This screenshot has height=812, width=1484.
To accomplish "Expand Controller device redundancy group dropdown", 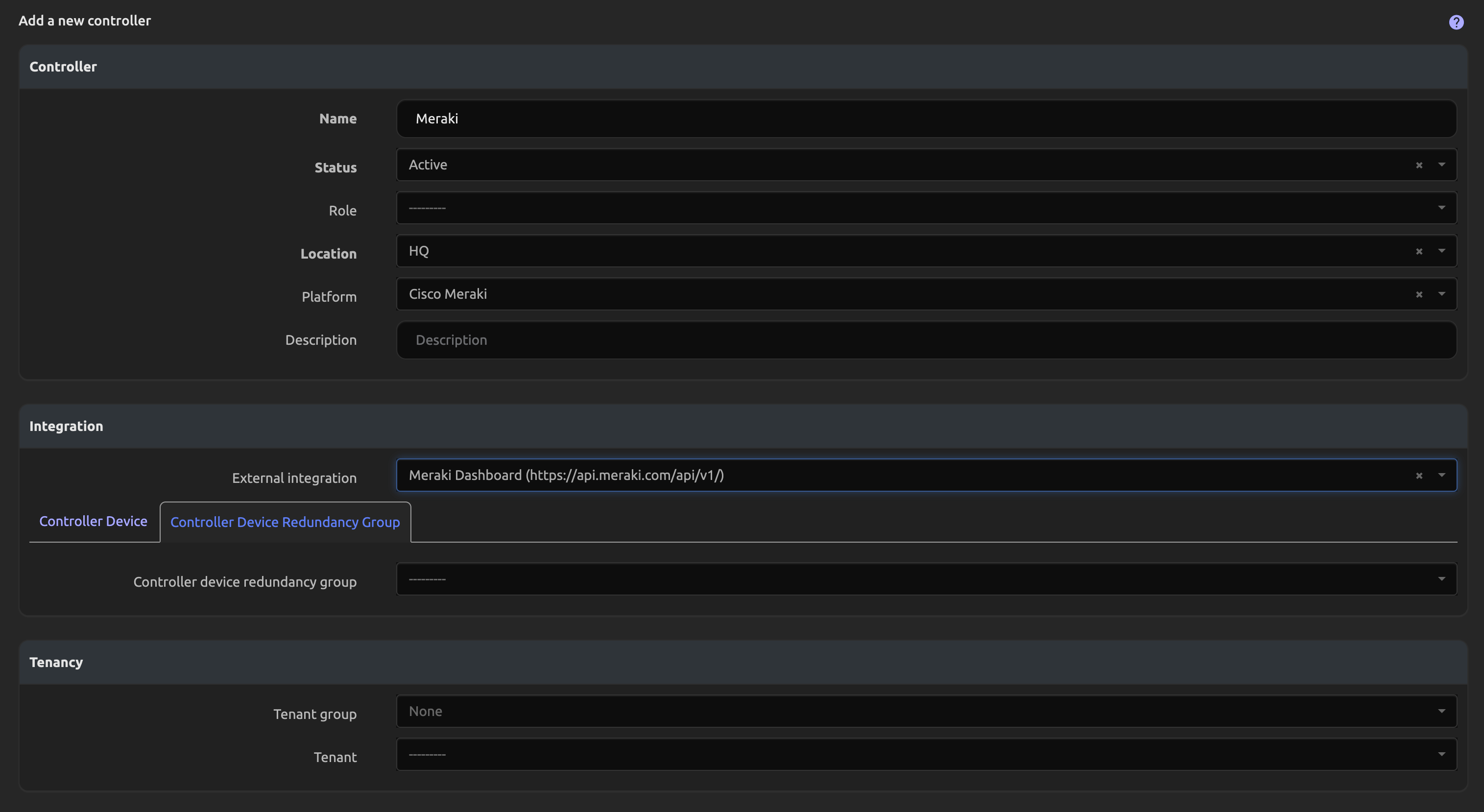I will [1441, 579].
